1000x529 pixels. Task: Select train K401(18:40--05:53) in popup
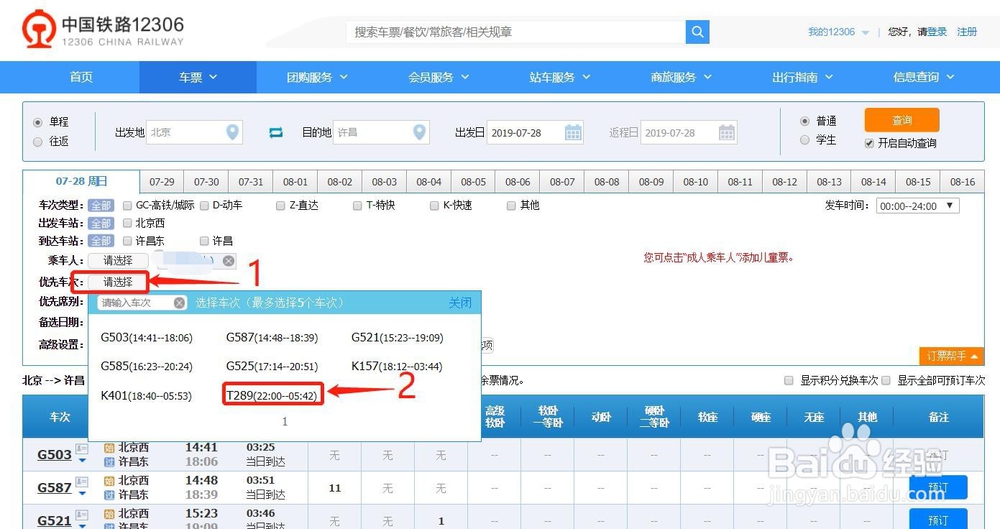click(x=146, y=396)
